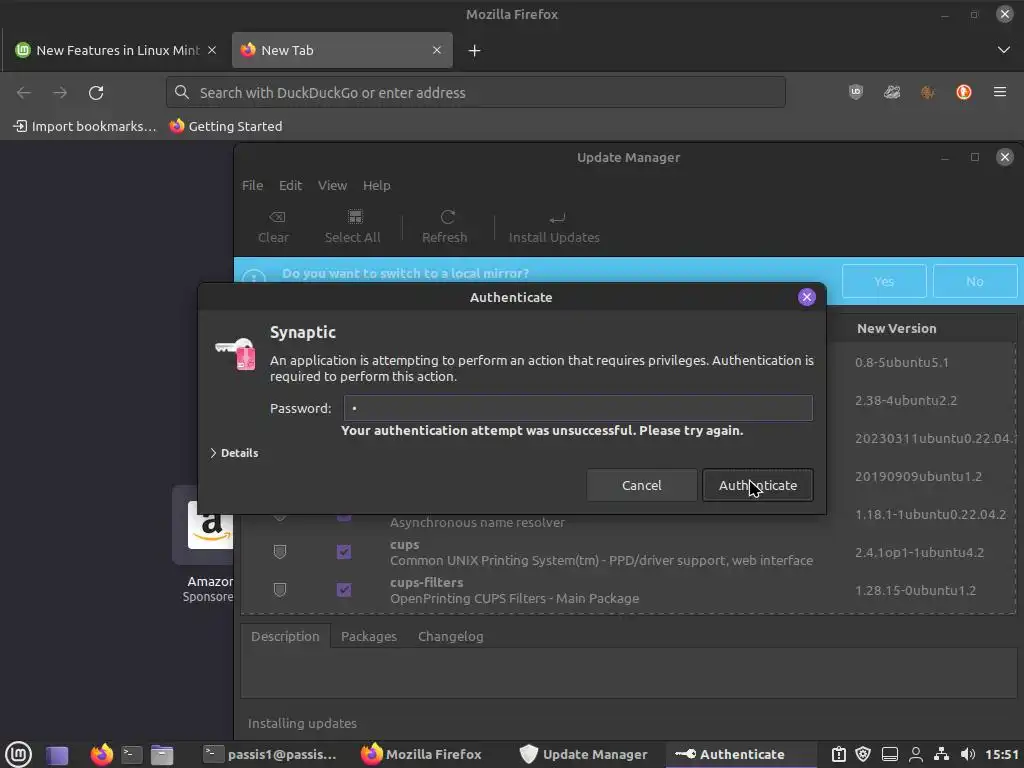Focus the DuckDuckGo search address bar
1024x768 pixels.
pos(475,93)
